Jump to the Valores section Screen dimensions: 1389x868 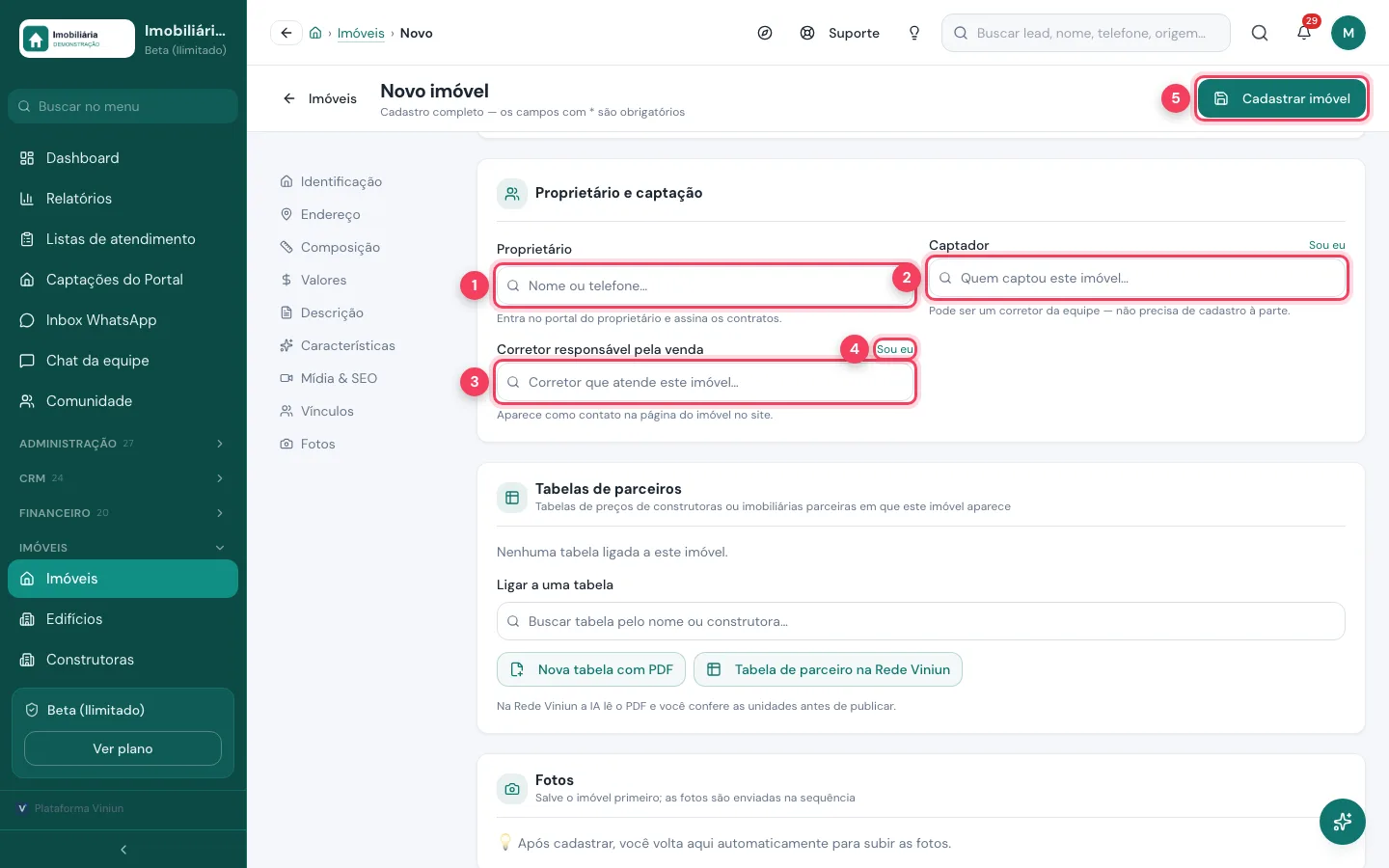click(x=313, y=280)
